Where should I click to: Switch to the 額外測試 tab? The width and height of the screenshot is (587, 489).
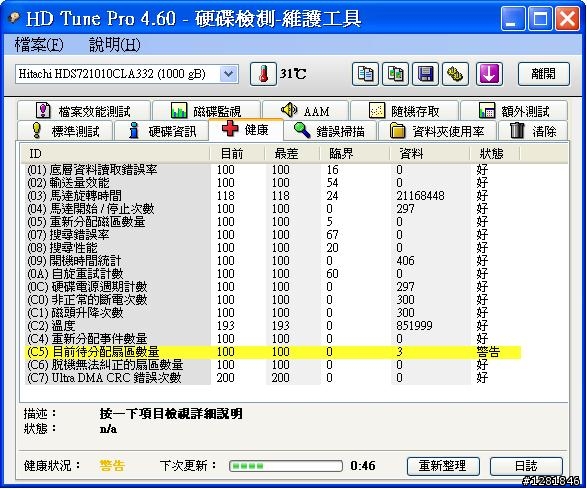tap(514, 111)
